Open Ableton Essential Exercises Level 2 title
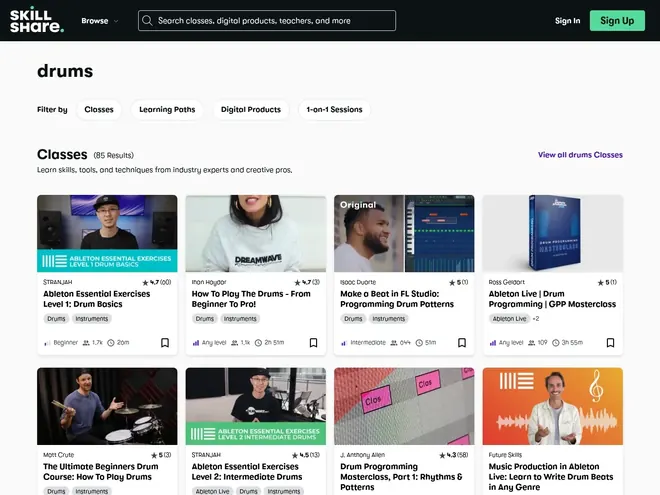 247,472
